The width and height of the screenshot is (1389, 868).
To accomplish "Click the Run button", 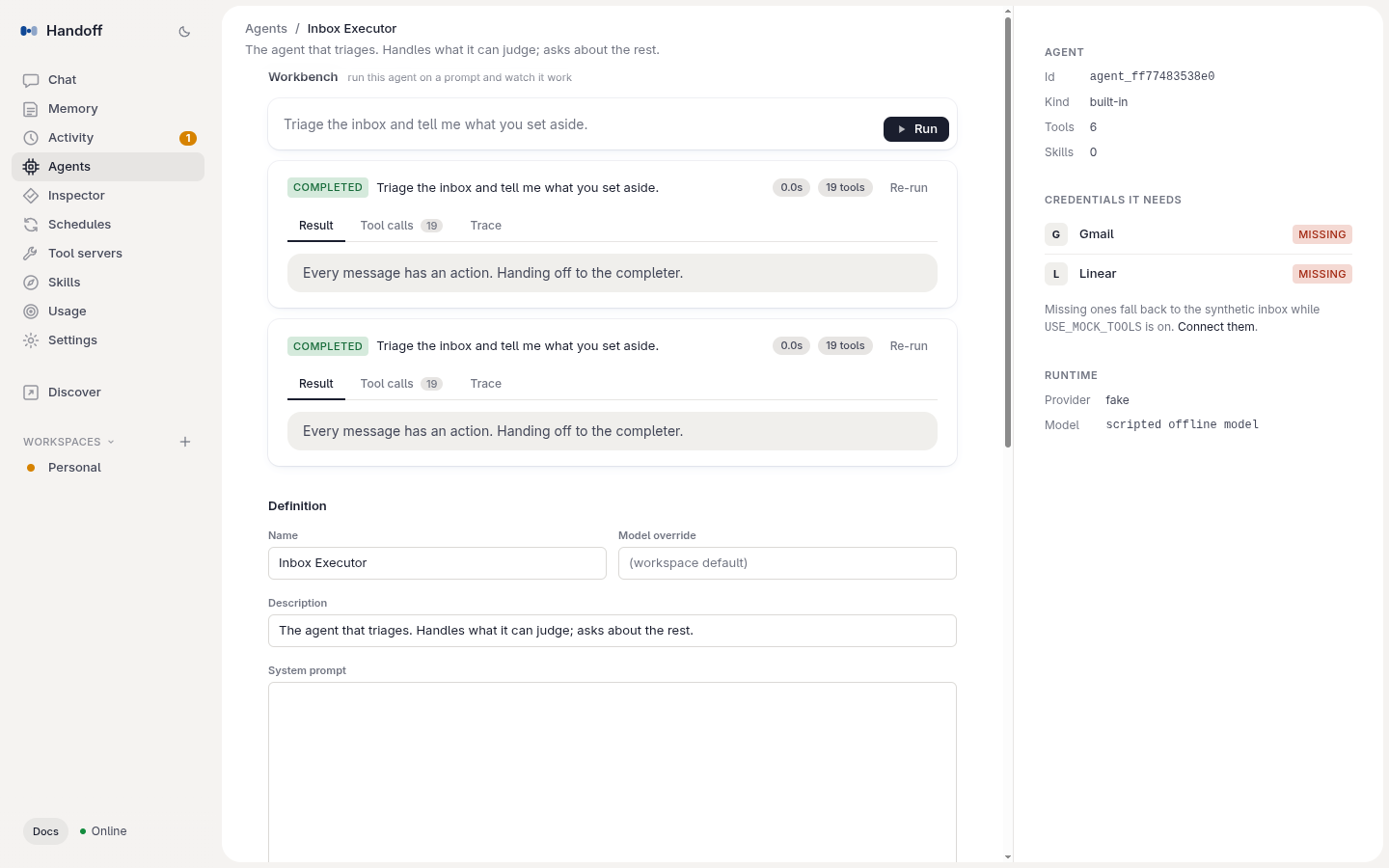I will [x=916, y=129].
